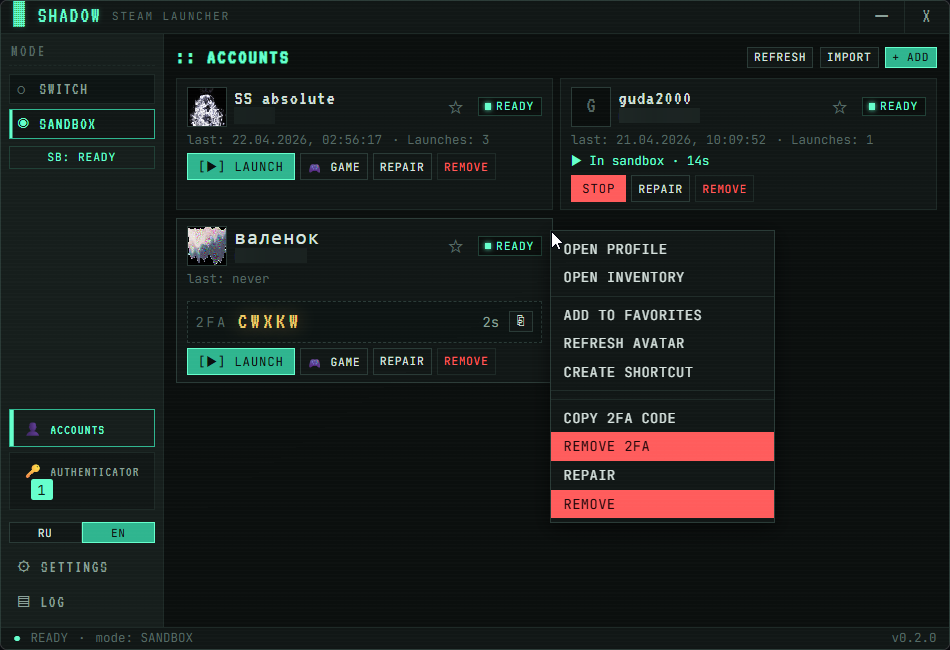Click version label v0.2.0

point(914,638)
